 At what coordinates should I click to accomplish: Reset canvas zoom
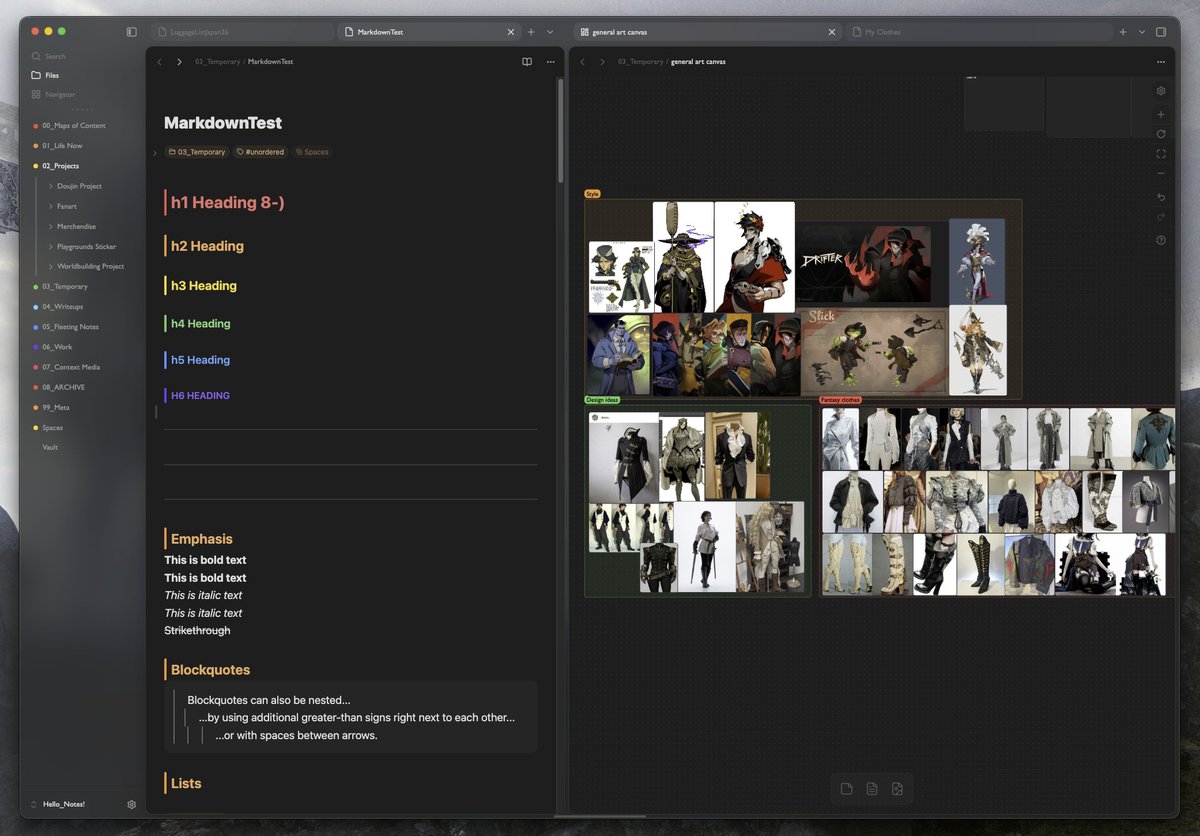[1161, 134]
